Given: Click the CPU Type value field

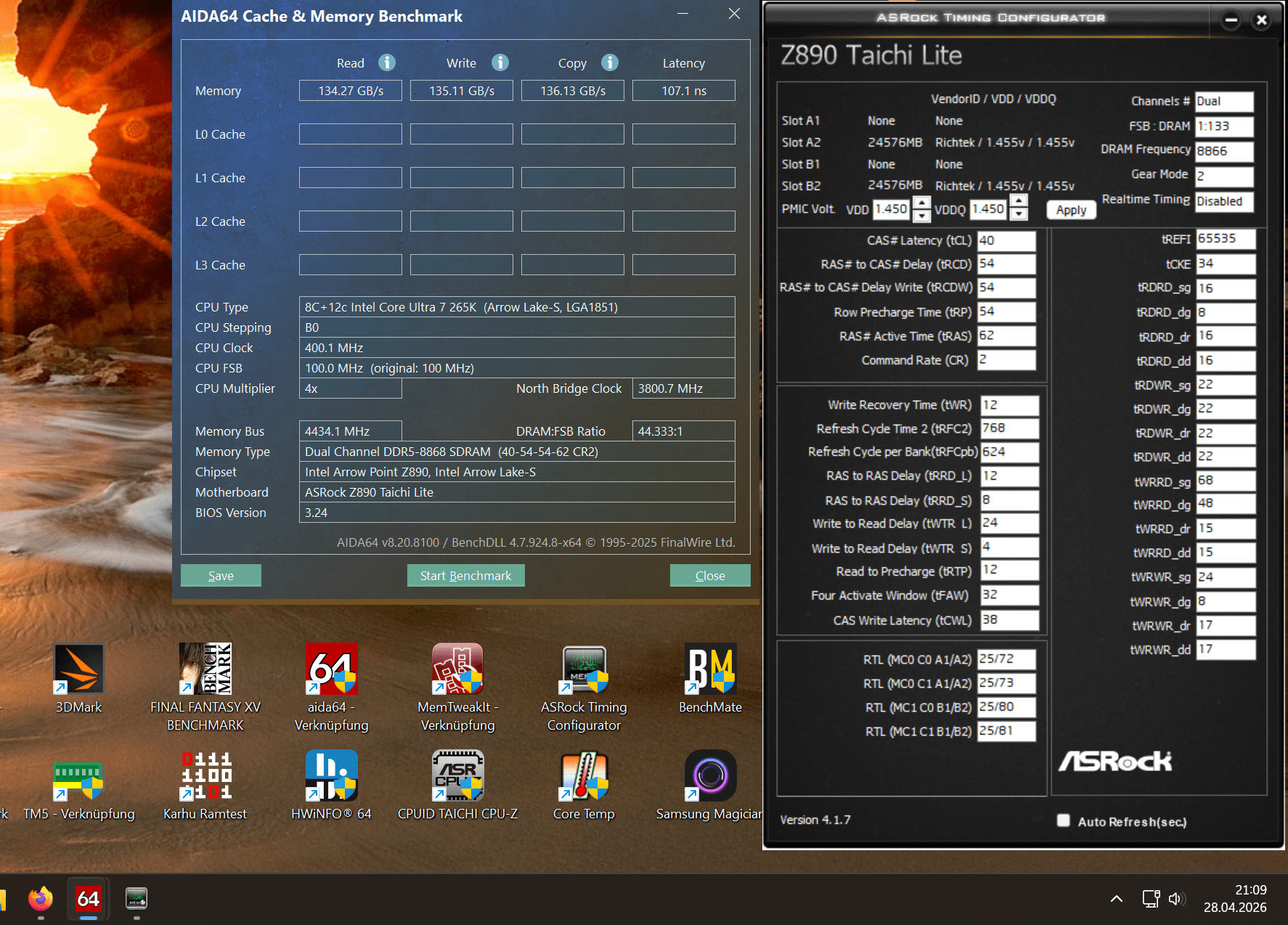Looking at the screenshot, I should [517, 307].
